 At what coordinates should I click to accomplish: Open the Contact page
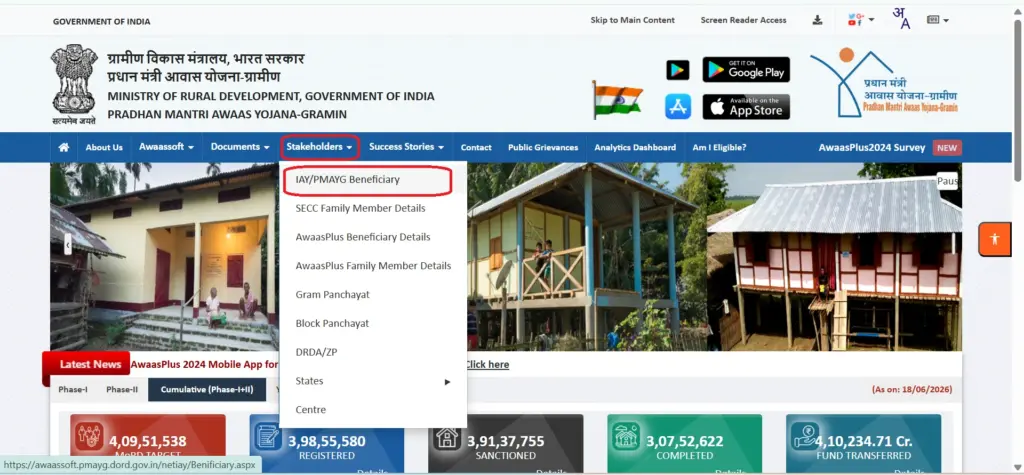click(476, 148)
